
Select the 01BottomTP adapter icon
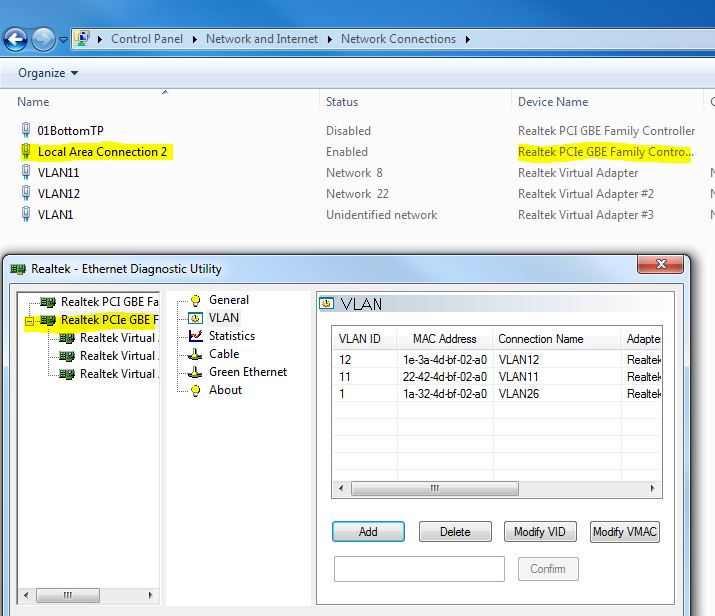pos(26,130)
